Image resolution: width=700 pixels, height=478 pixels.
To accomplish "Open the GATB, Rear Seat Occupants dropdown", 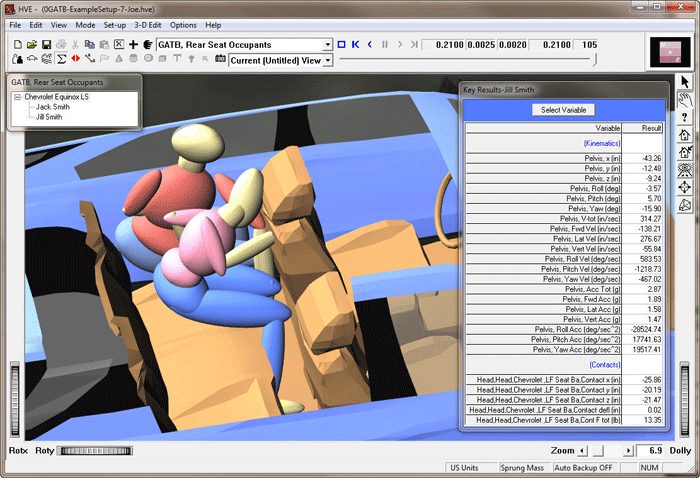I will pos(327,45).
